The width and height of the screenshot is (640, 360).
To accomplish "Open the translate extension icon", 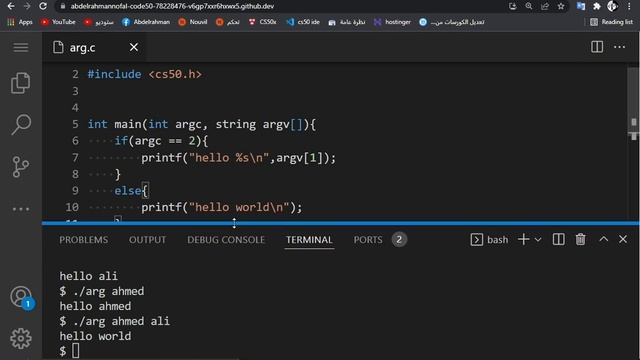I will pyautogui.click(x=580, y=6).
